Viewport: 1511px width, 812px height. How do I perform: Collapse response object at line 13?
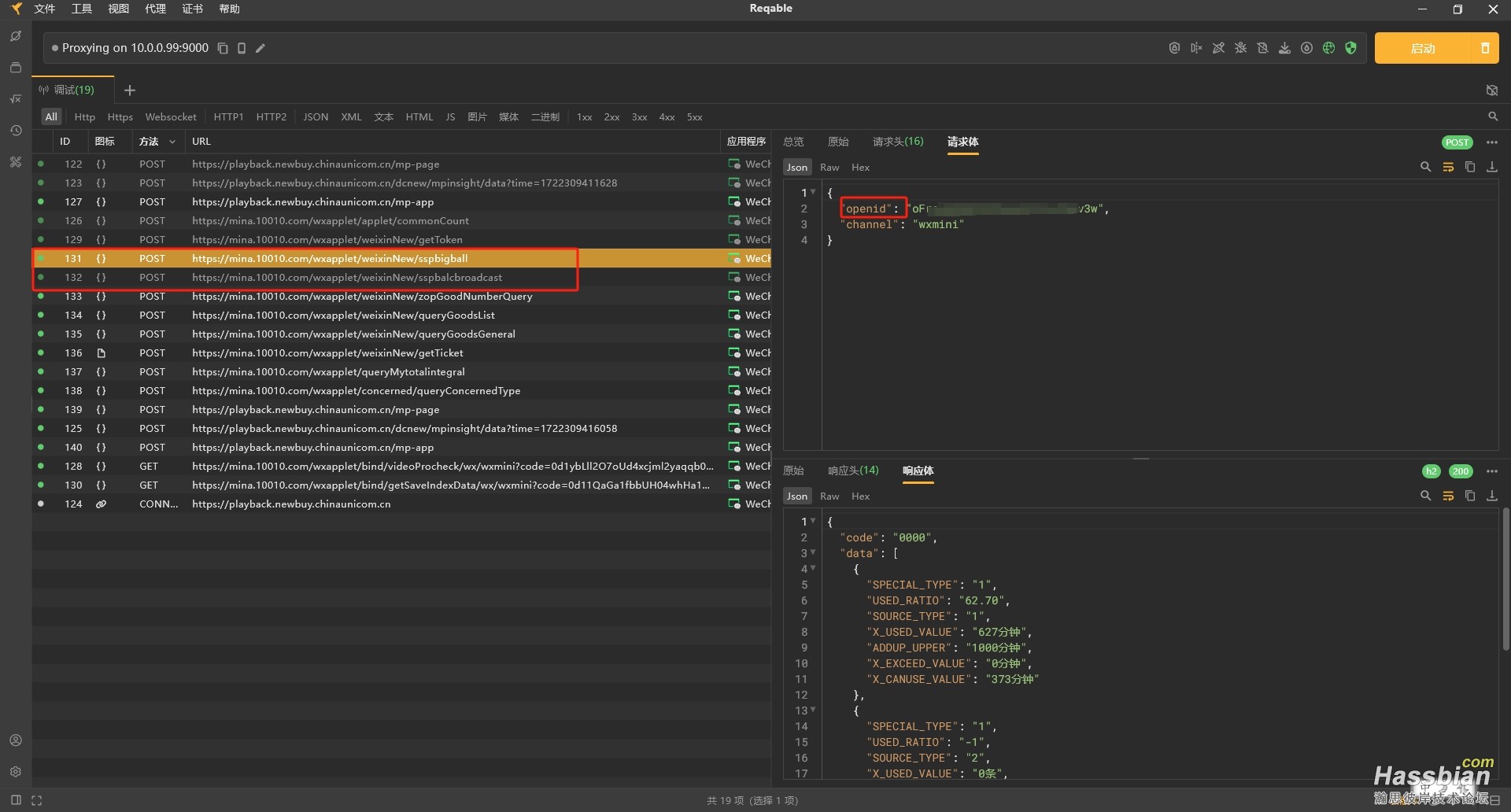point(813,710)
